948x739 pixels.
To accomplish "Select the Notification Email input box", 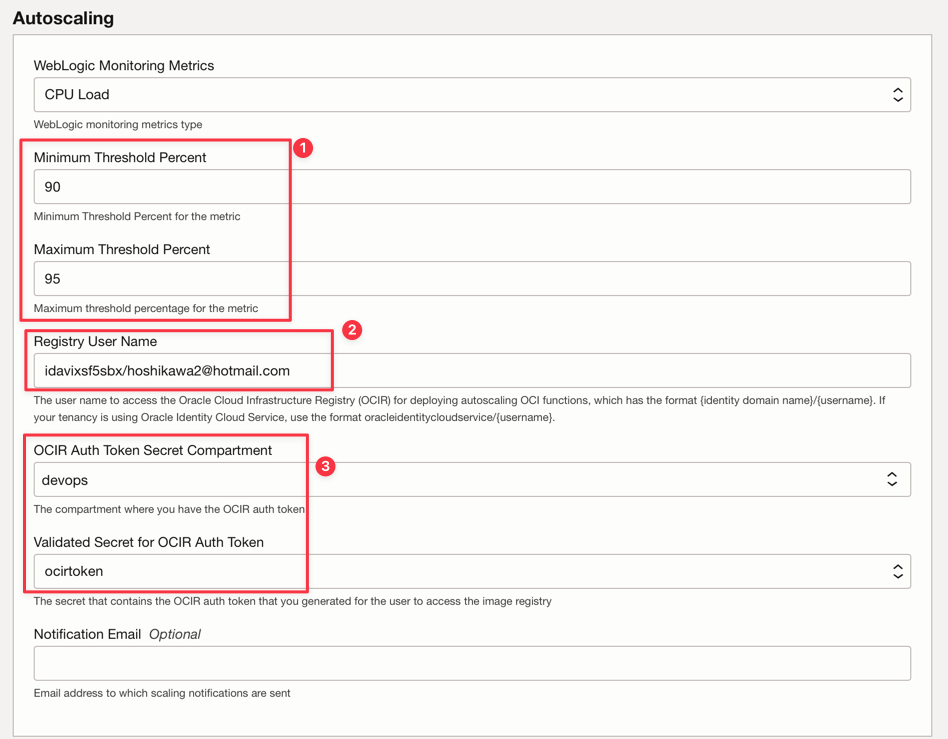I will 471,663.
